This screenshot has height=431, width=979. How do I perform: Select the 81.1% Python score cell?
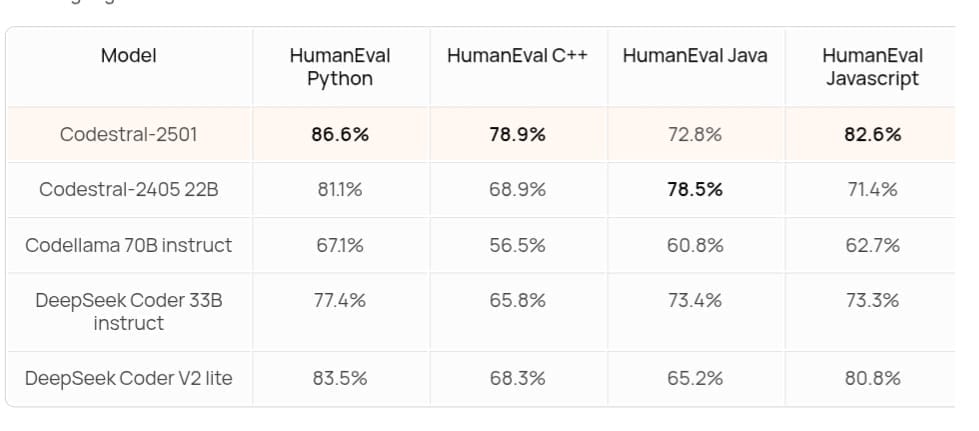340,189
